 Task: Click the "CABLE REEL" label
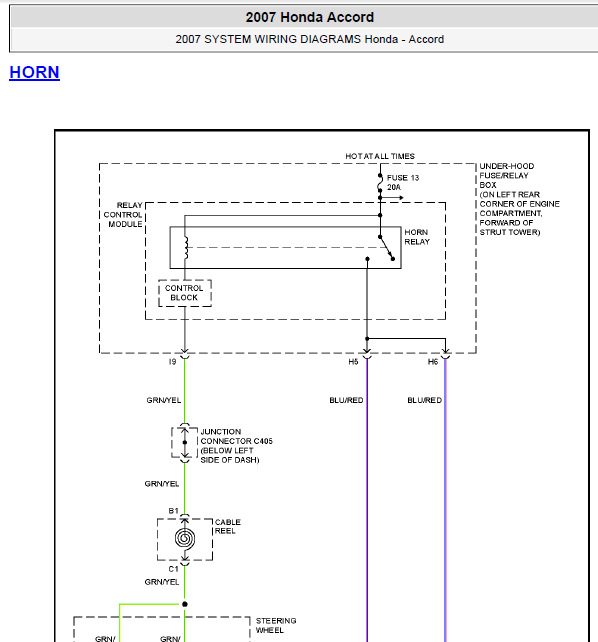point(228,527)
